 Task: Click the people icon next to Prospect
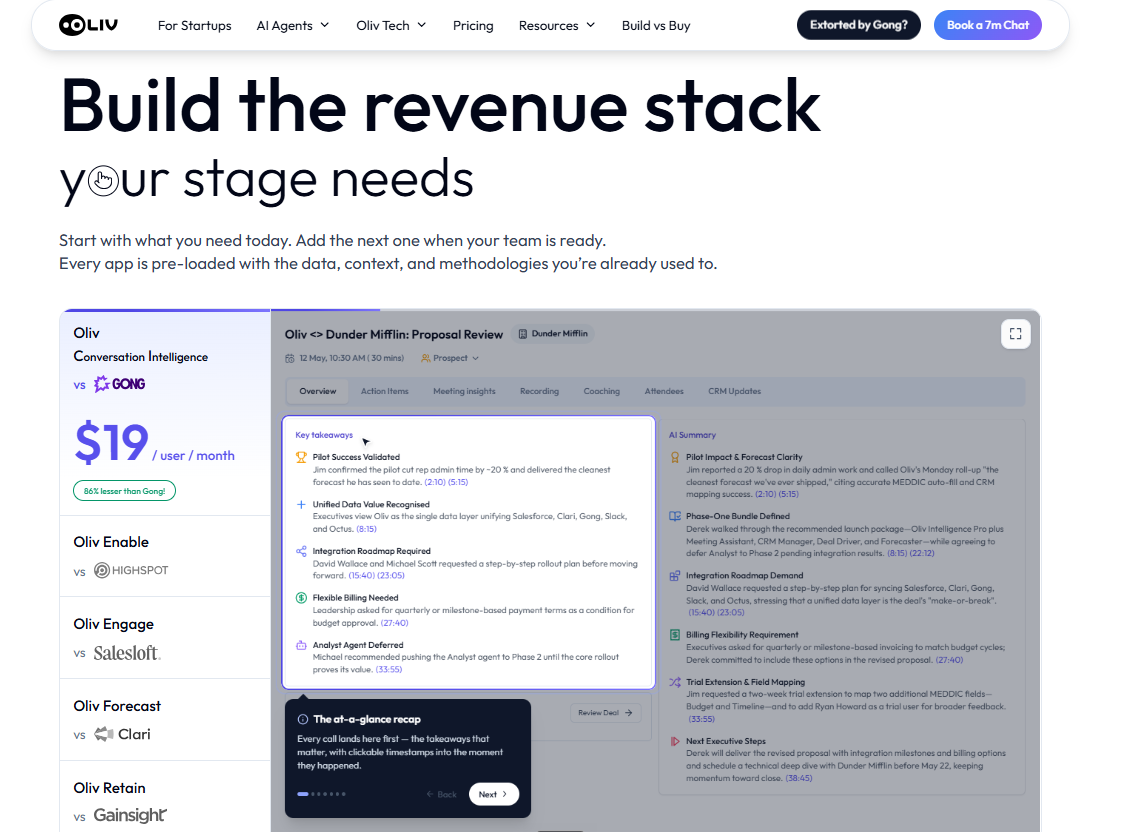pyautogui.click(x=426, y=358)
